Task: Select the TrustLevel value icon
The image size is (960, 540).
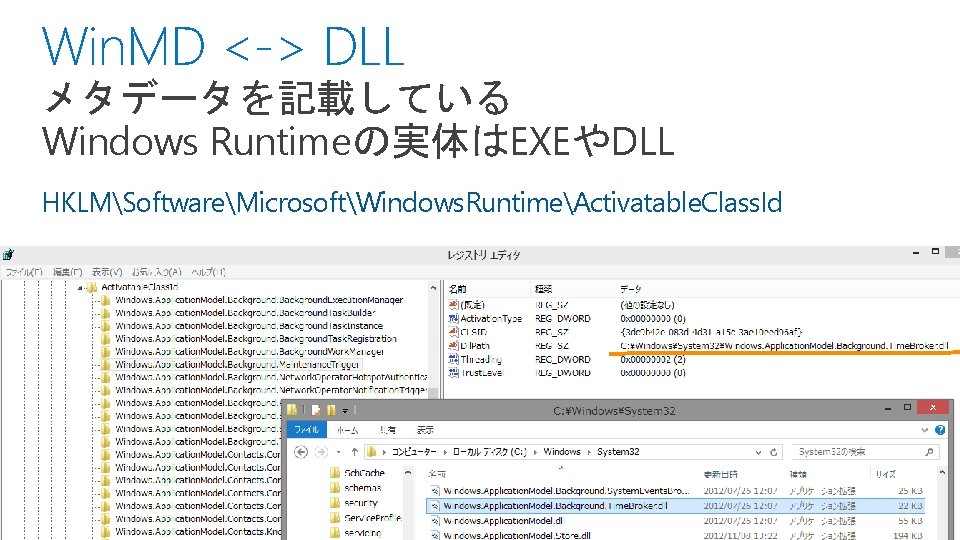Action: point(454,372)
